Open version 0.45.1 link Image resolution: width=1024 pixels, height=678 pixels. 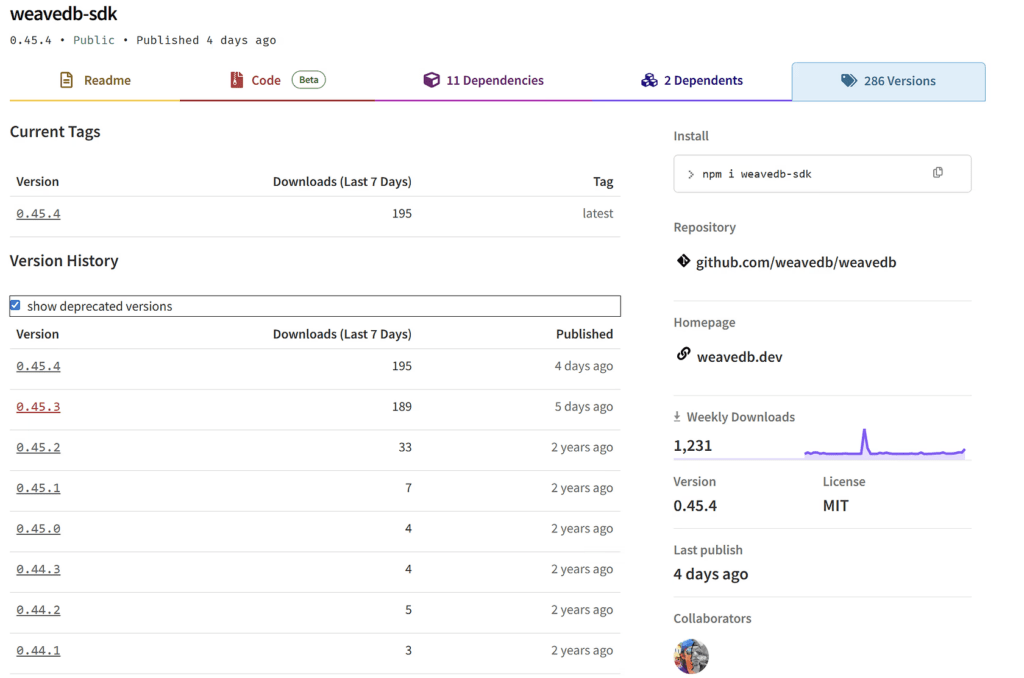[x=39, y=488]
